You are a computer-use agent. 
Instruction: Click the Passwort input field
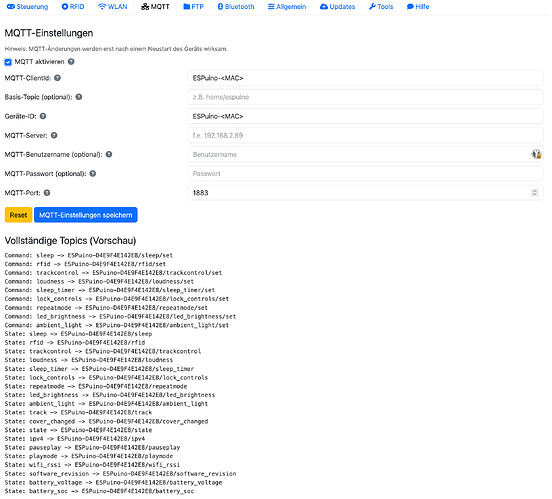point(365,174)
